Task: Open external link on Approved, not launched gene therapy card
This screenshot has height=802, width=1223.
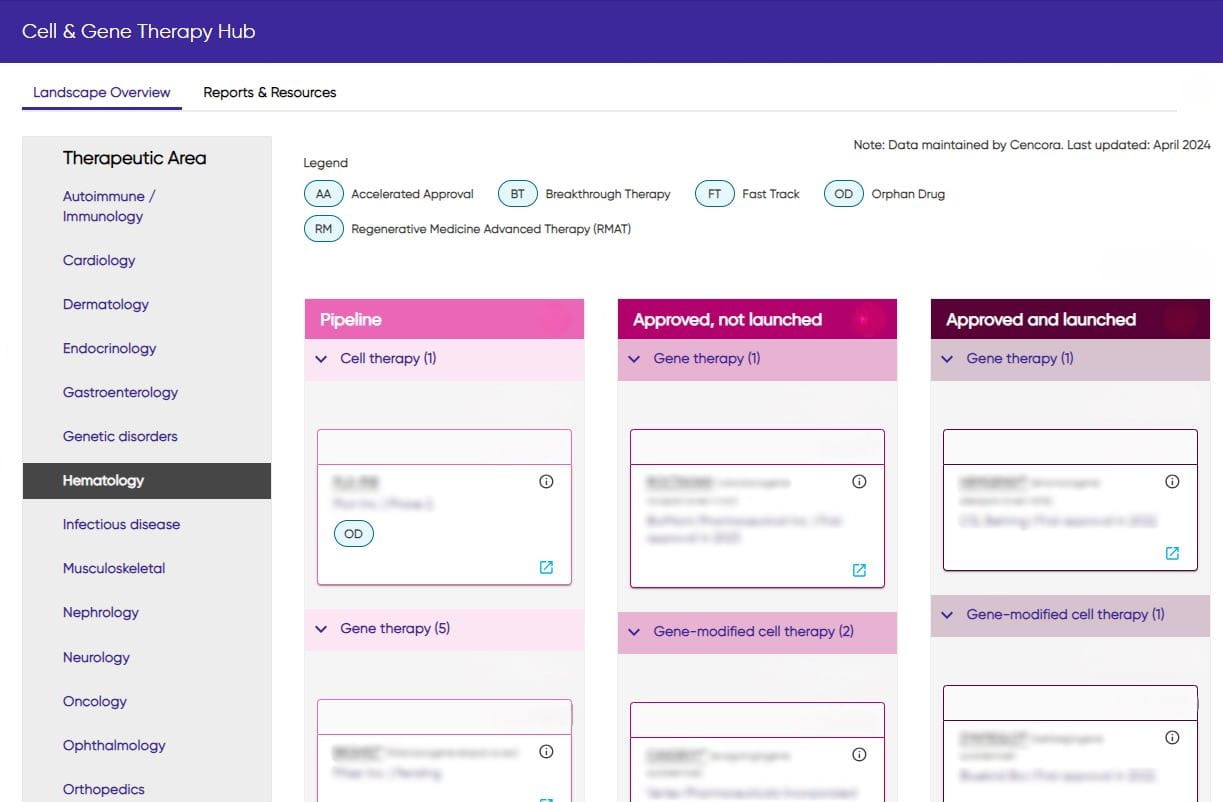Action: coord(859,570)
